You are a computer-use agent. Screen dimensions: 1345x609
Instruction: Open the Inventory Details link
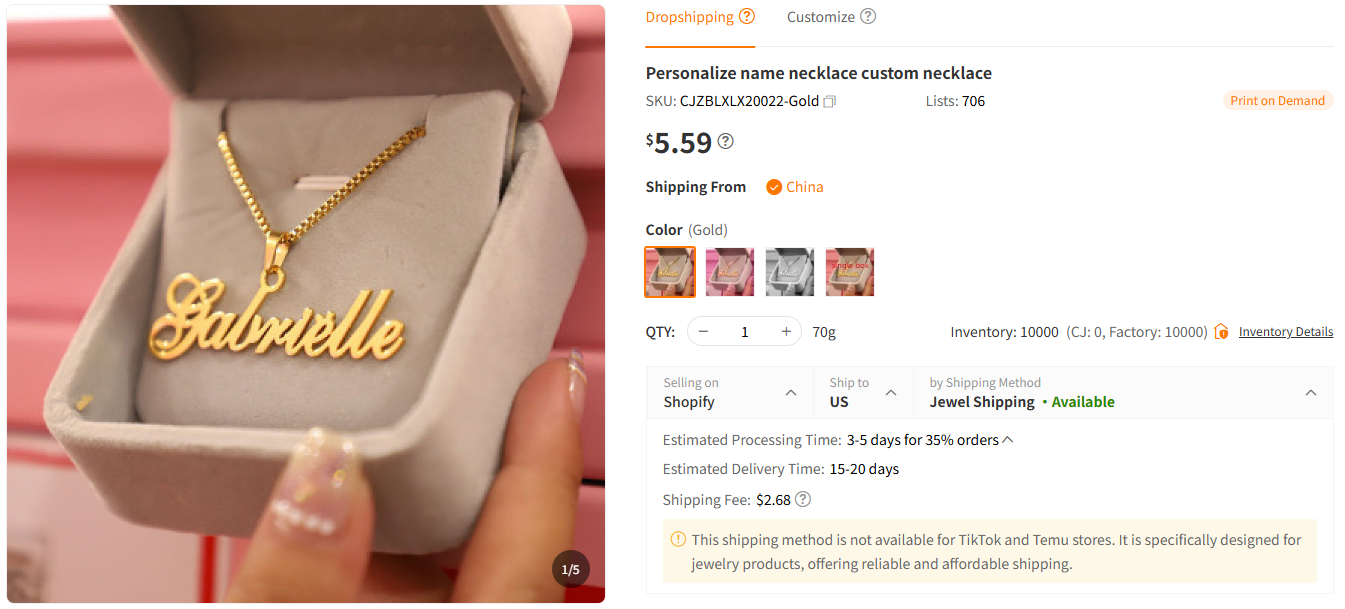click(x=1286, y=331)
